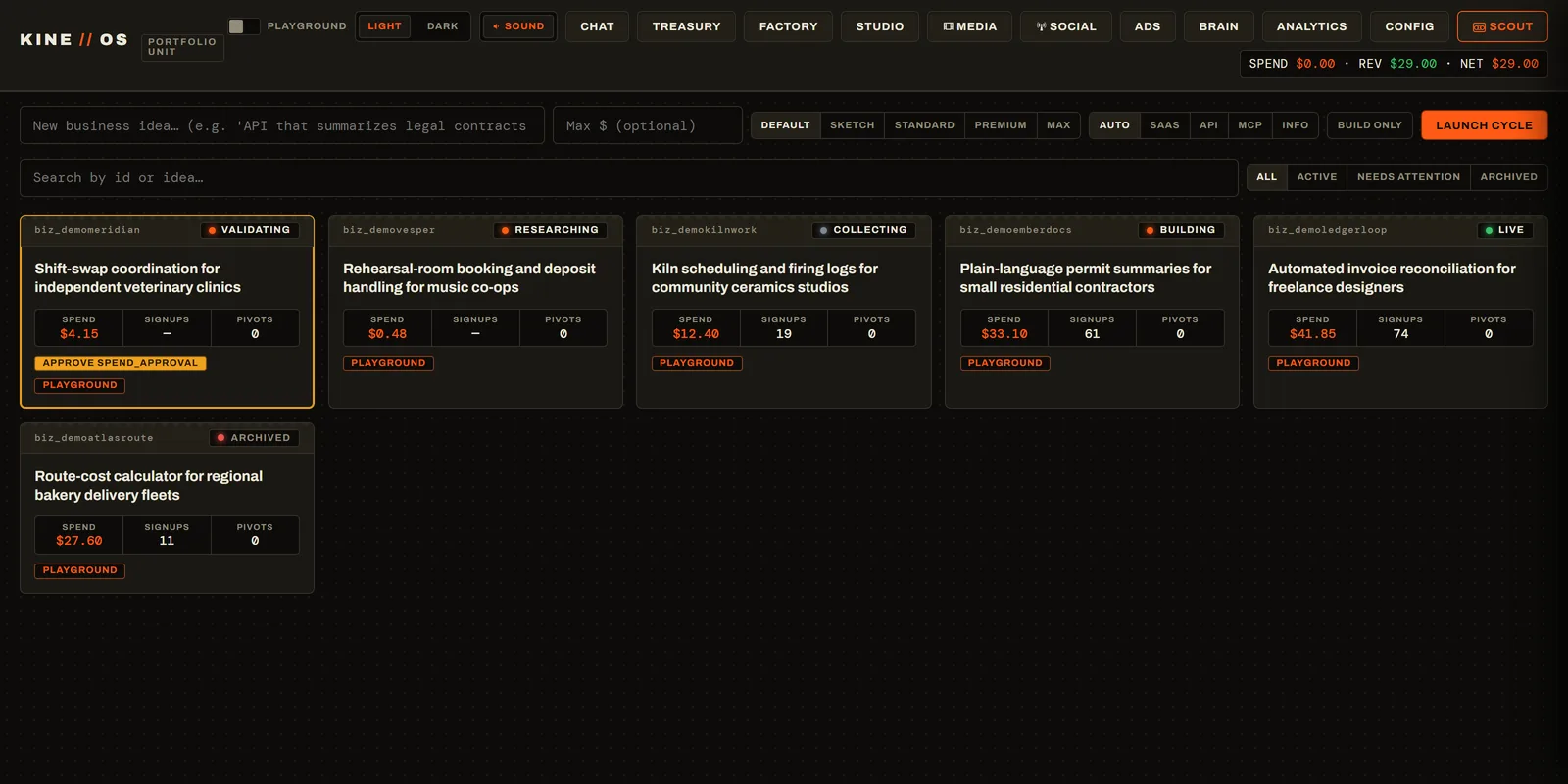
Task: Toggle Build Only option
Action: [x=1370, y=125]
